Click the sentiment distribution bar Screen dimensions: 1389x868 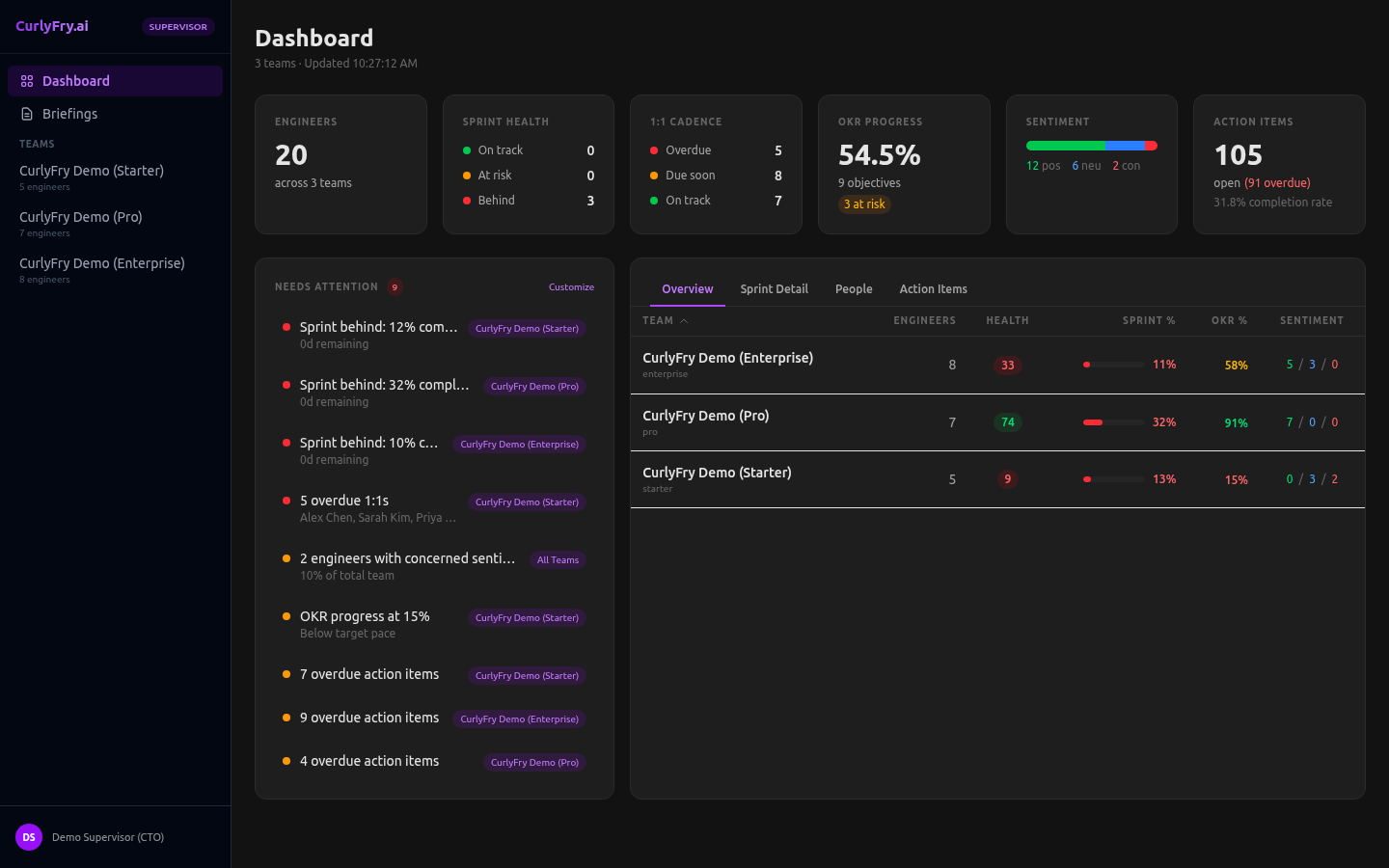click(x=1091, y=145)
